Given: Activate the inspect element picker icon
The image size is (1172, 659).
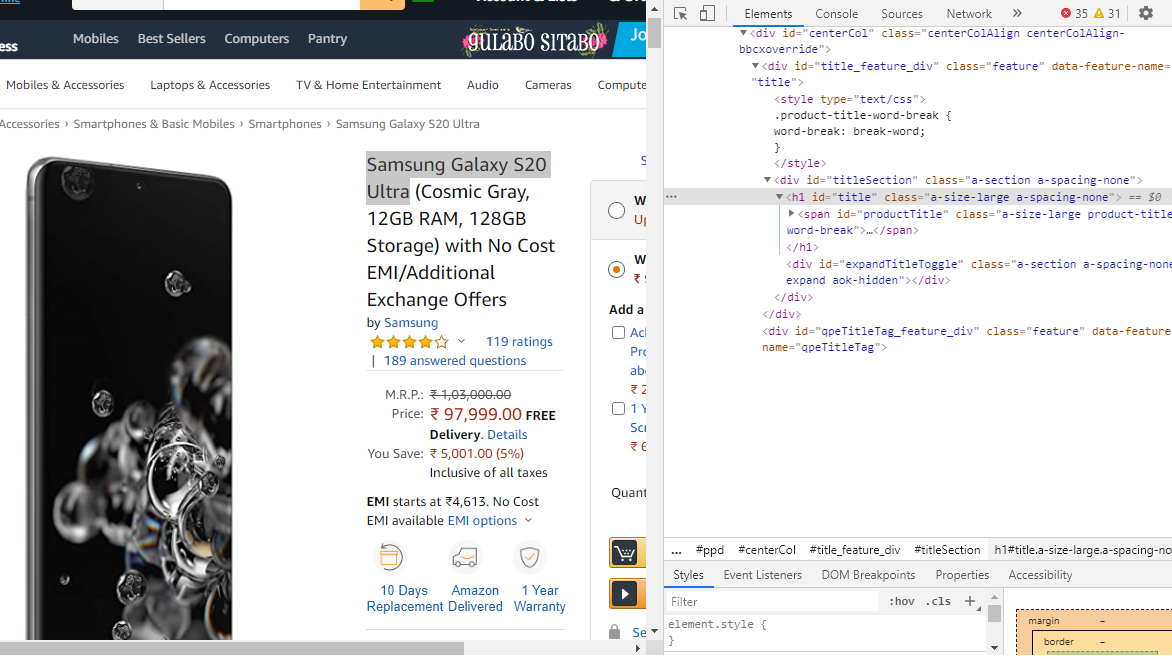Looking at the screenshot, I should point(680,13).
